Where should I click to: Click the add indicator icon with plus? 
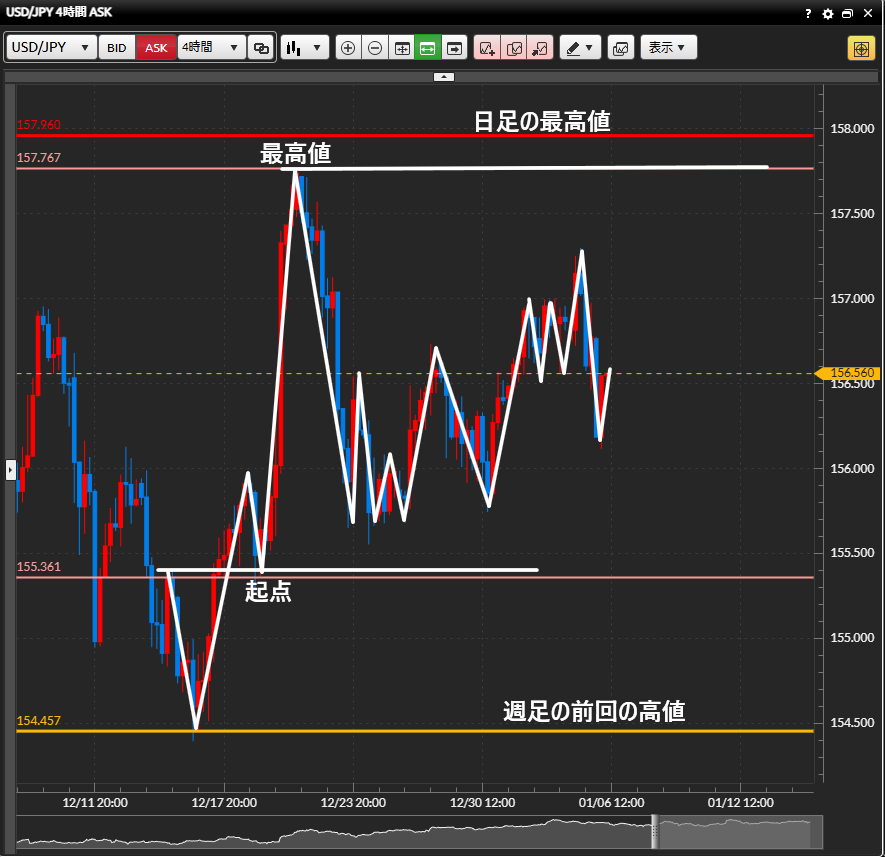(x=487, y=48)
